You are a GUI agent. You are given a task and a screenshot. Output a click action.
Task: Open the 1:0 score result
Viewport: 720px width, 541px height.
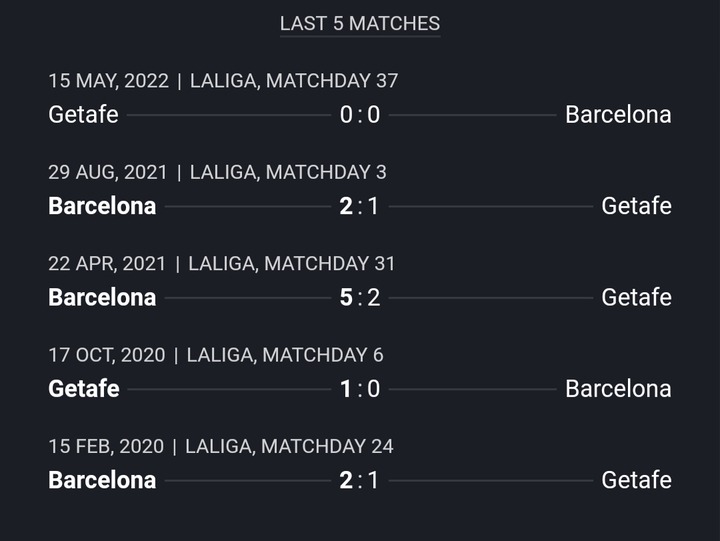[360, 389]
